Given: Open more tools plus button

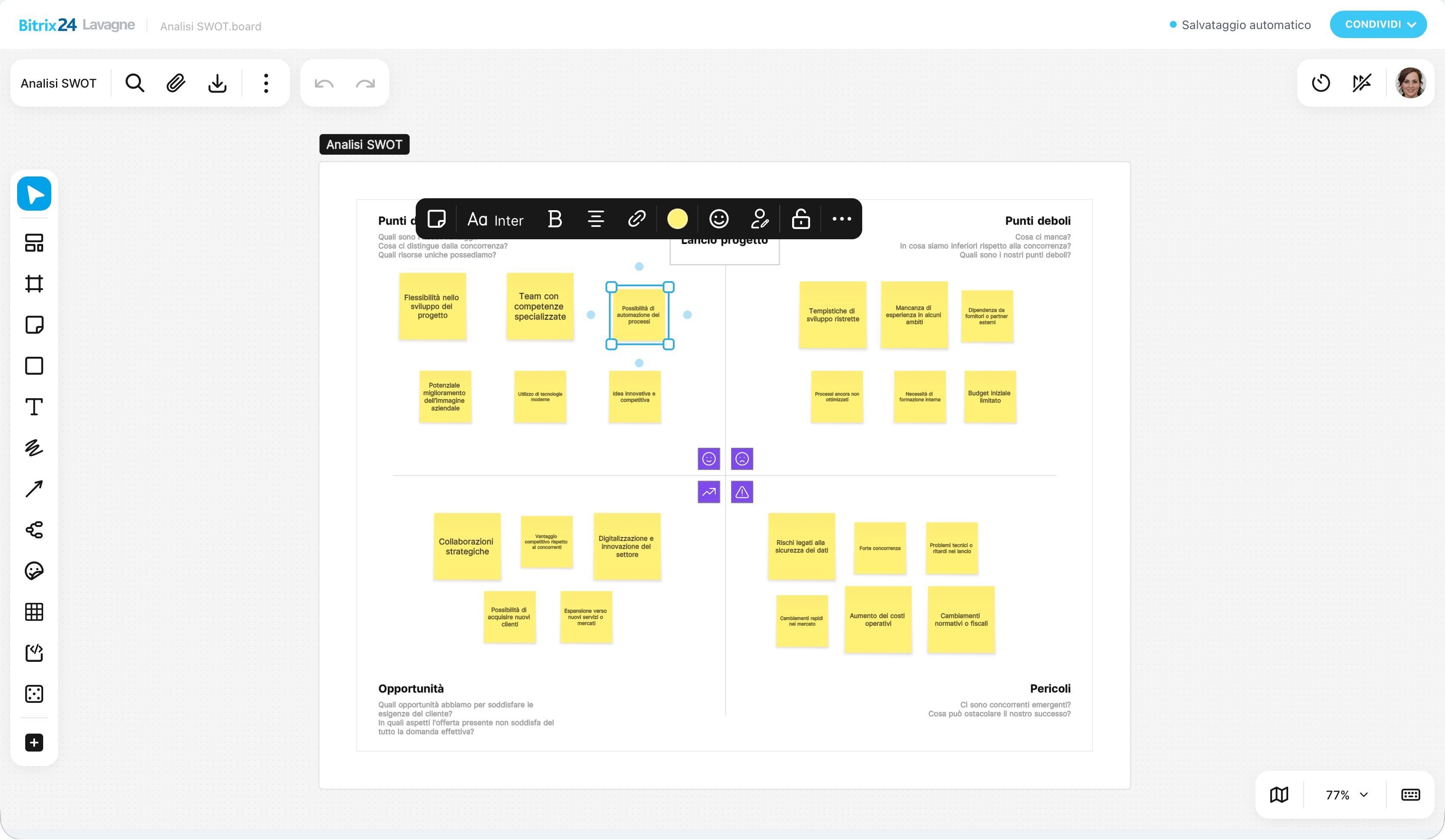Looking at the screenshot, I should pos(34,743).
